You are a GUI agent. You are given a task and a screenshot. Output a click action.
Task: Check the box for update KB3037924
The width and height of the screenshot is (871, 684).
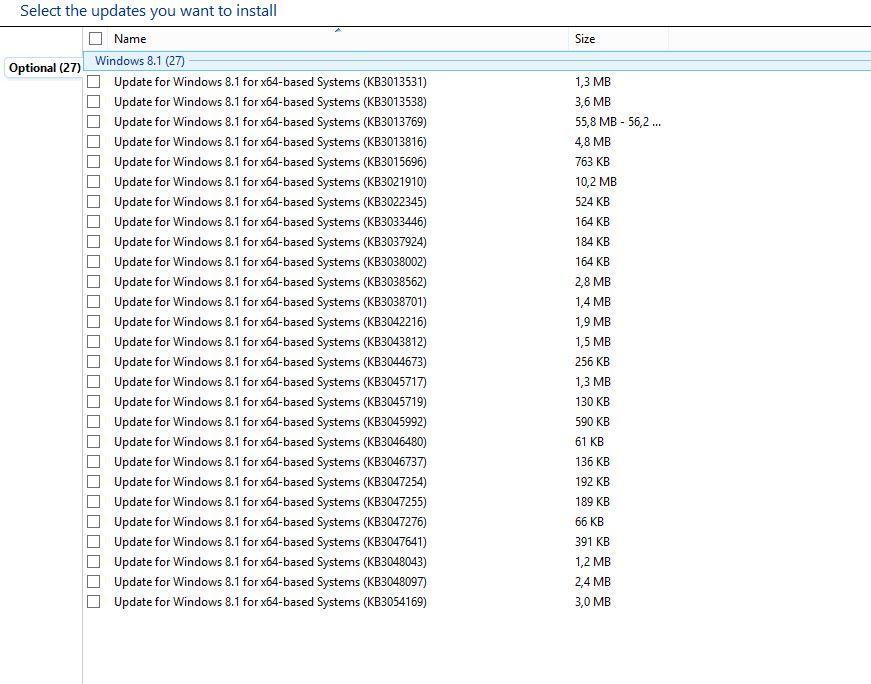coord(94,242)
